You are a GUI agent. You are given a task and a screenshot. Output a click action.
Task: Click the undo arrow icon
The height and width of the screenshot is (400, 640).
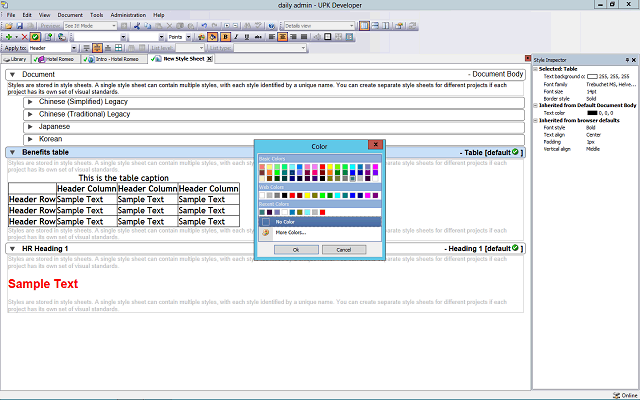205,26
